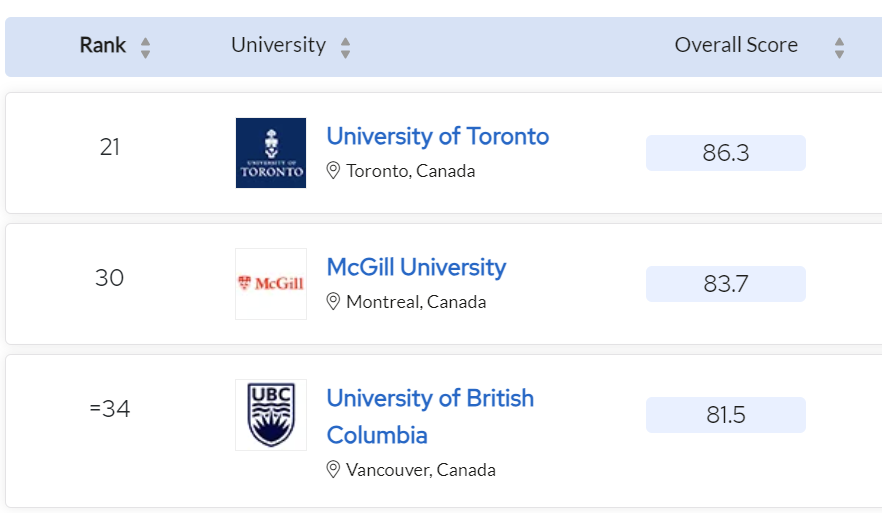The width and height of the screenshot is (882, 513).
Task: Open the University of Toronto link
Action: point(438,136)
